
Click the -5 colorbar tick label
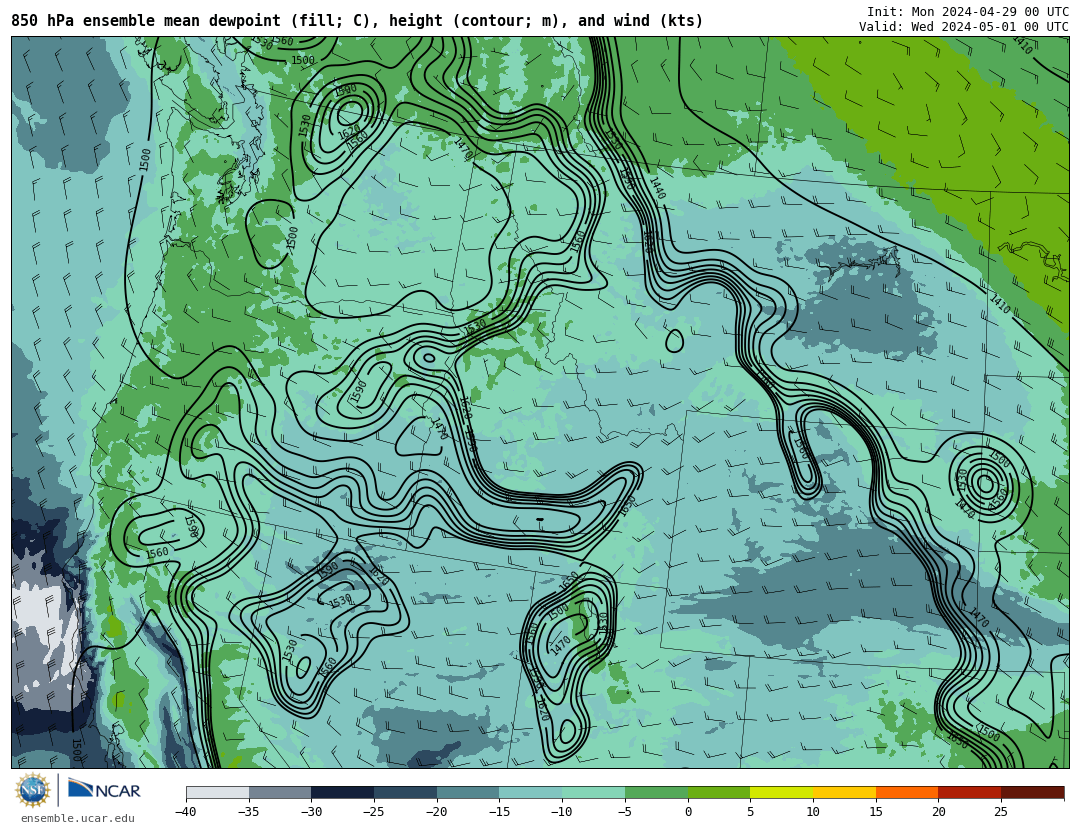[x=625, y=812]
